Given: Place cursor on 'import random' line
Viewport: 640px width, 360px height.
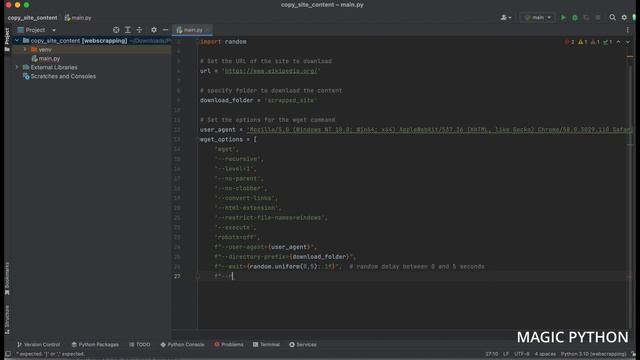Looking at the screenshot, I should (223, 42).
